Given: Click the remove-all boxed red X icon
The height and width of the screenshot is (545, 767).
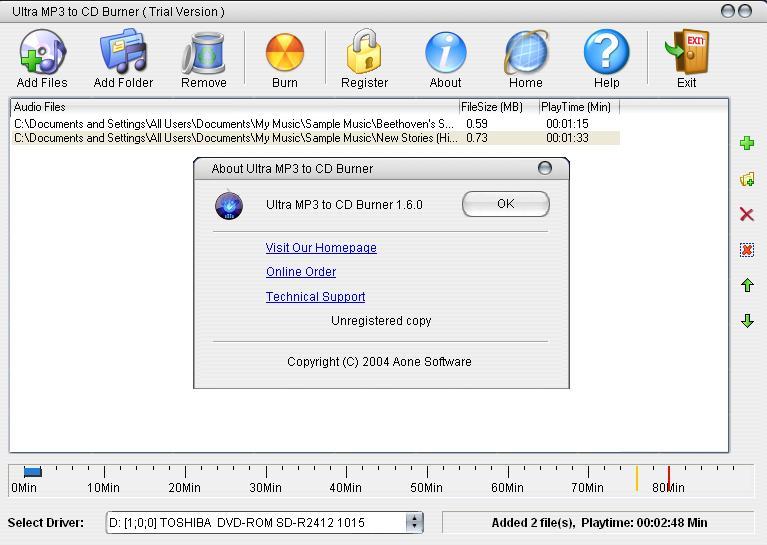Looking at the screenshot, I should 747,250.
